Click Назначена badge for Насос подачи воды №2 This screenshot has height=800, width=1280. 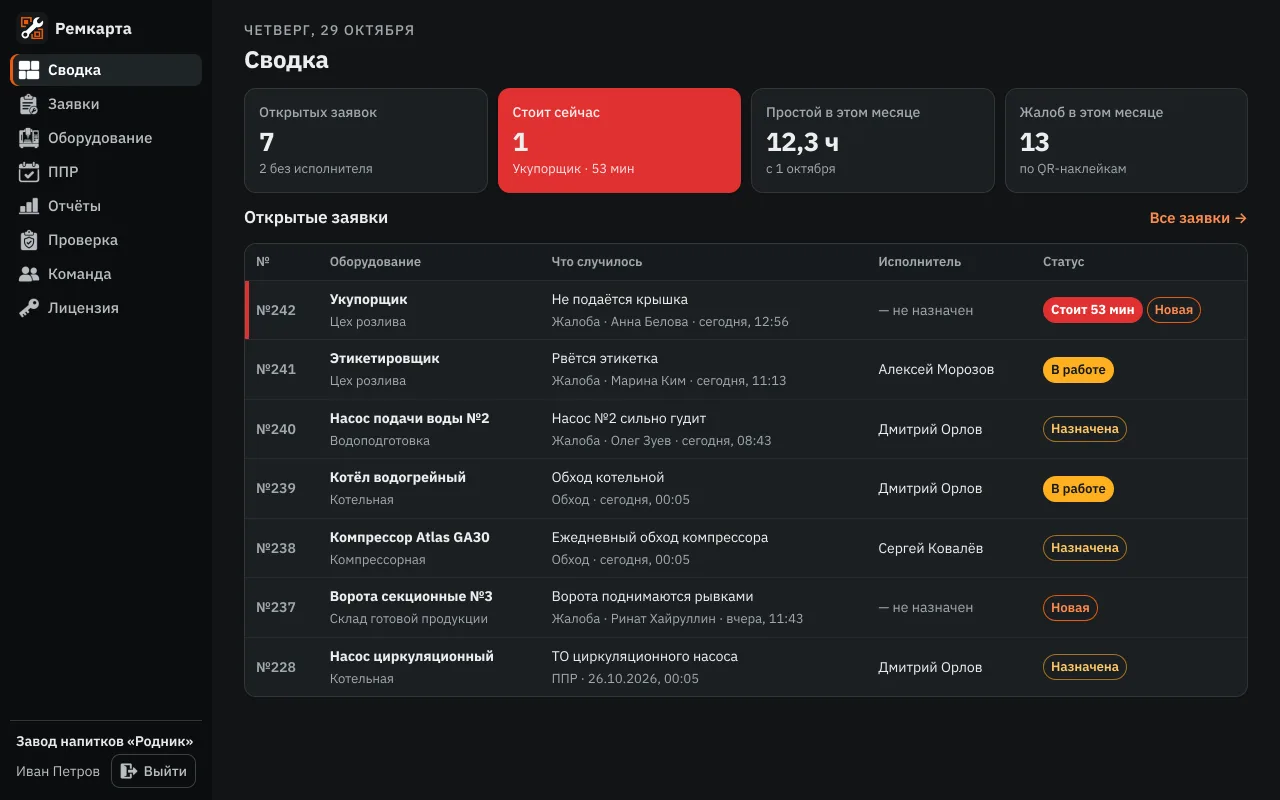click(1085, 429)
